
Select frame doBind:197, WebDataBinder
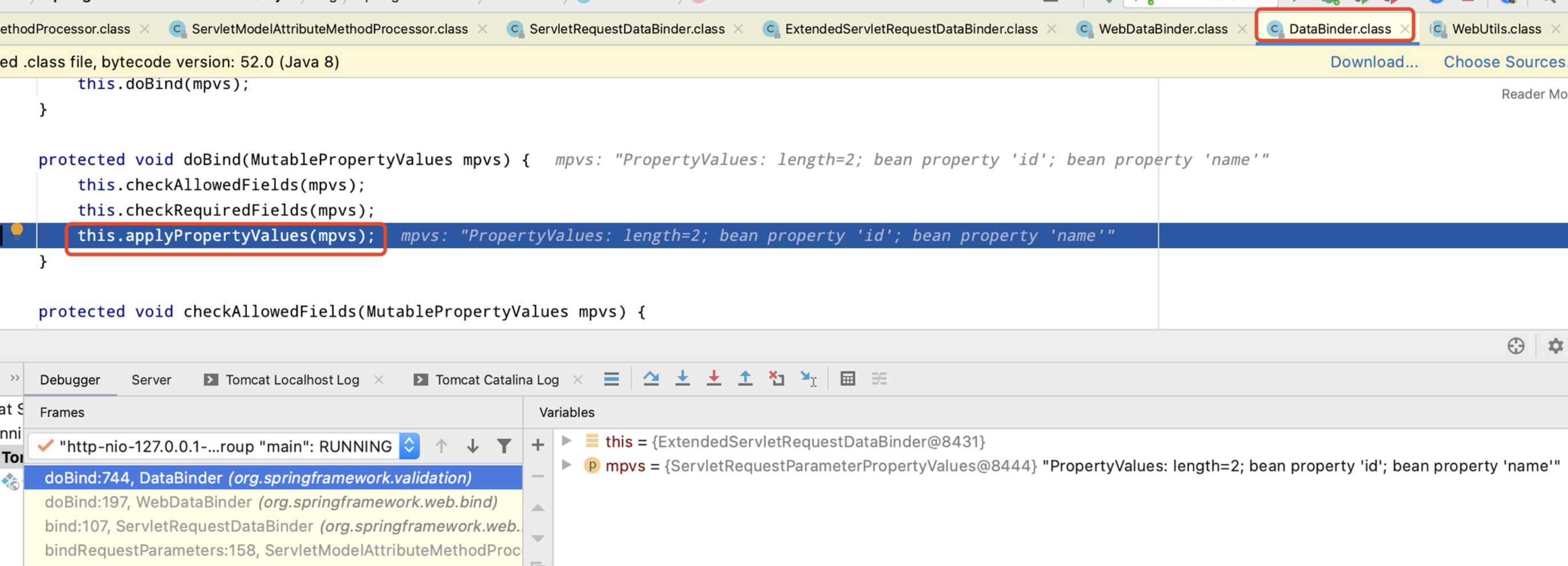273,502
